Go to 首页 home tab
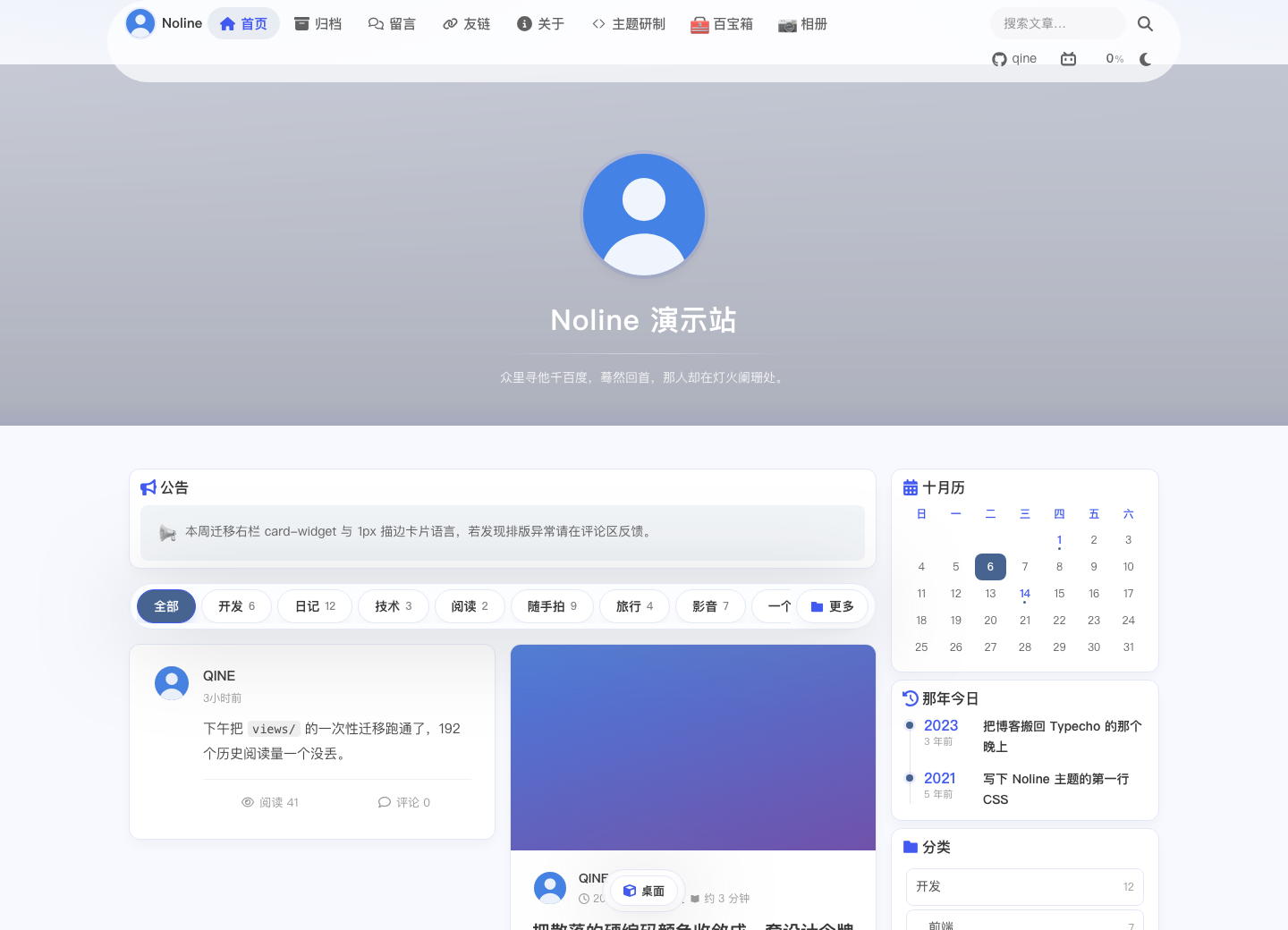 tap(243, 23)
